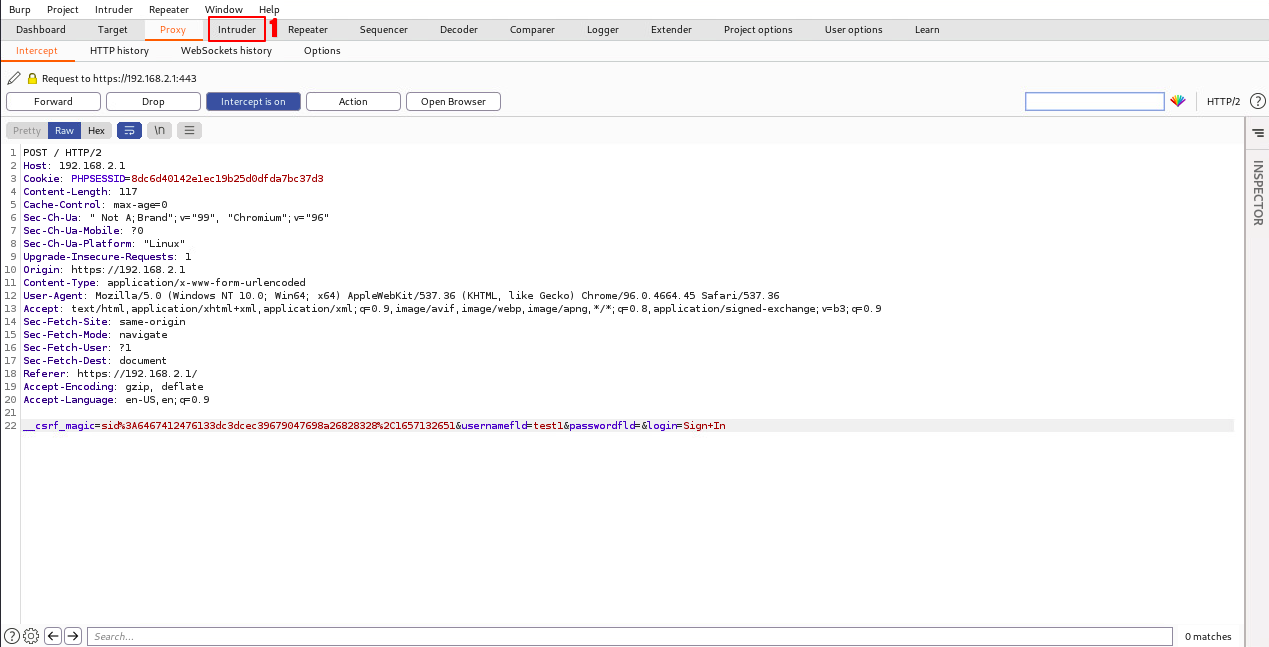Viewport: 1269px width, 647px height.
Task: Click the help icon beside HTTP/2
Action: click(x=1258, y=101)
